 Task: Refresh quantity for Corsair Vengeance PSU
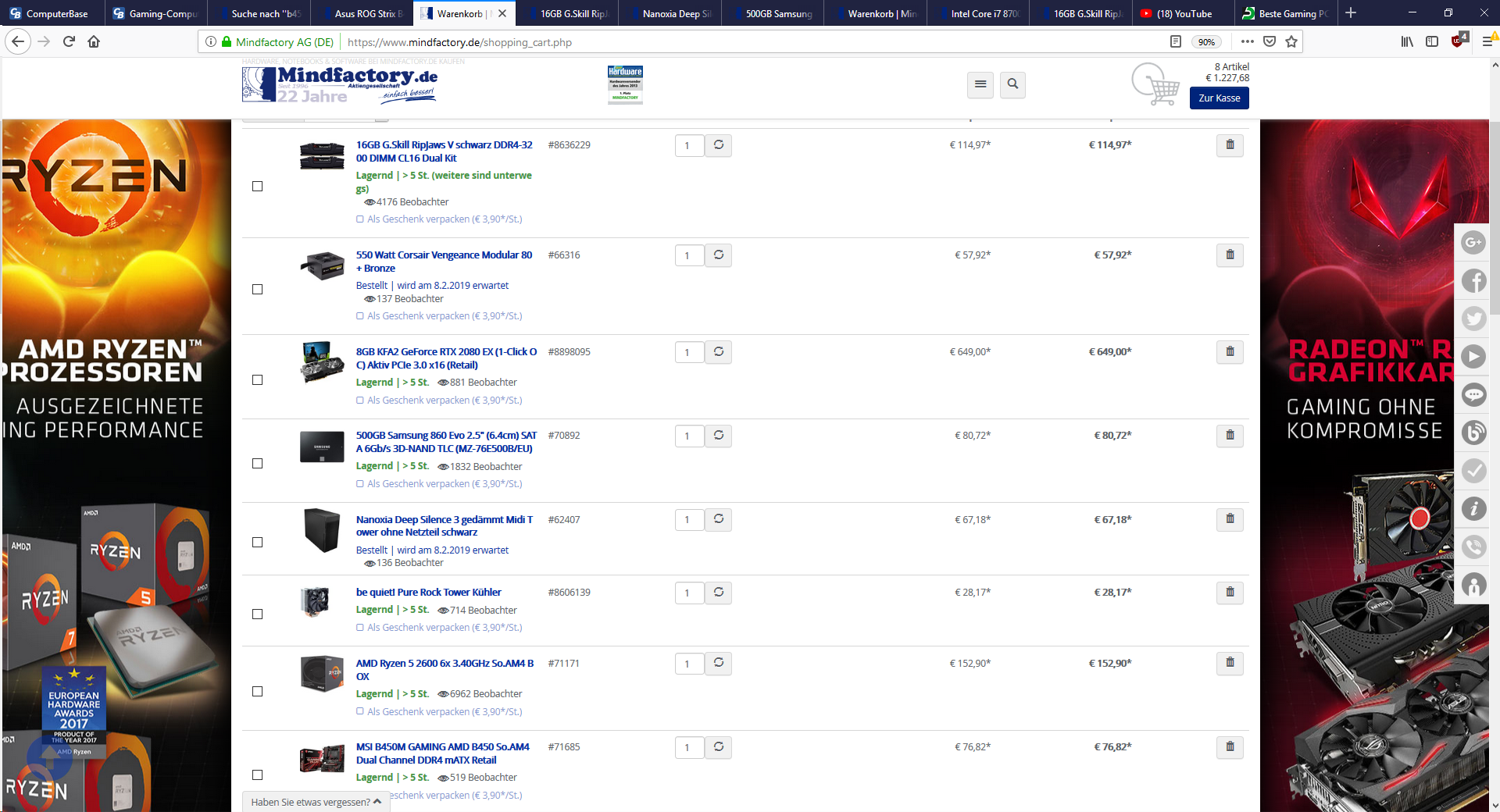pos(718,255)
